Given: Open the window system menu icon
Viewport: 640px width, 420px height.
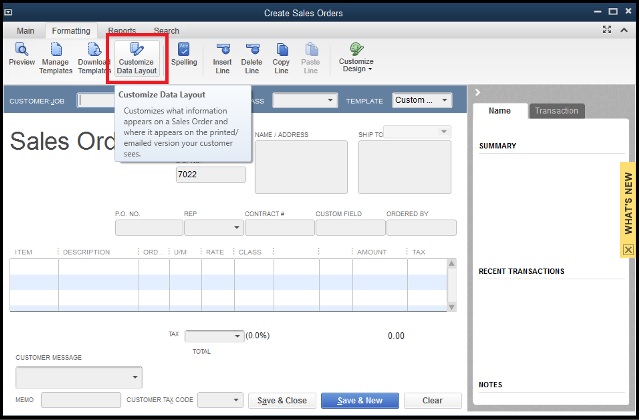Looking at the screenshot, I should 8,12.
